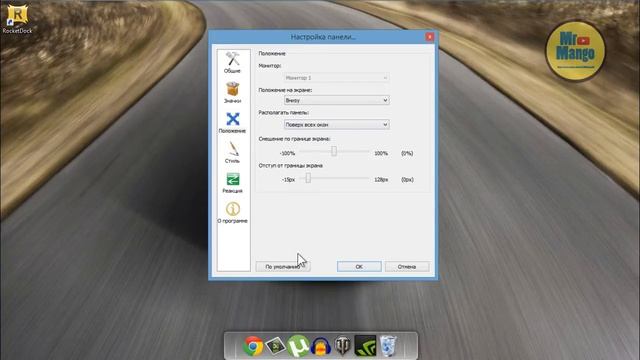This screenshot has width=640, height=360.
Task: Confirm settings with OK button
Action: [x=359, y=267]
